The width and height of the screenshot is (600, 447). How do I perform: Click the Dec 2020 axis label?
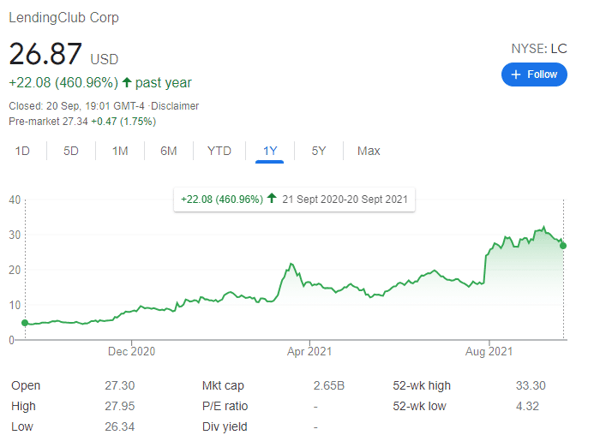(132, 351)
